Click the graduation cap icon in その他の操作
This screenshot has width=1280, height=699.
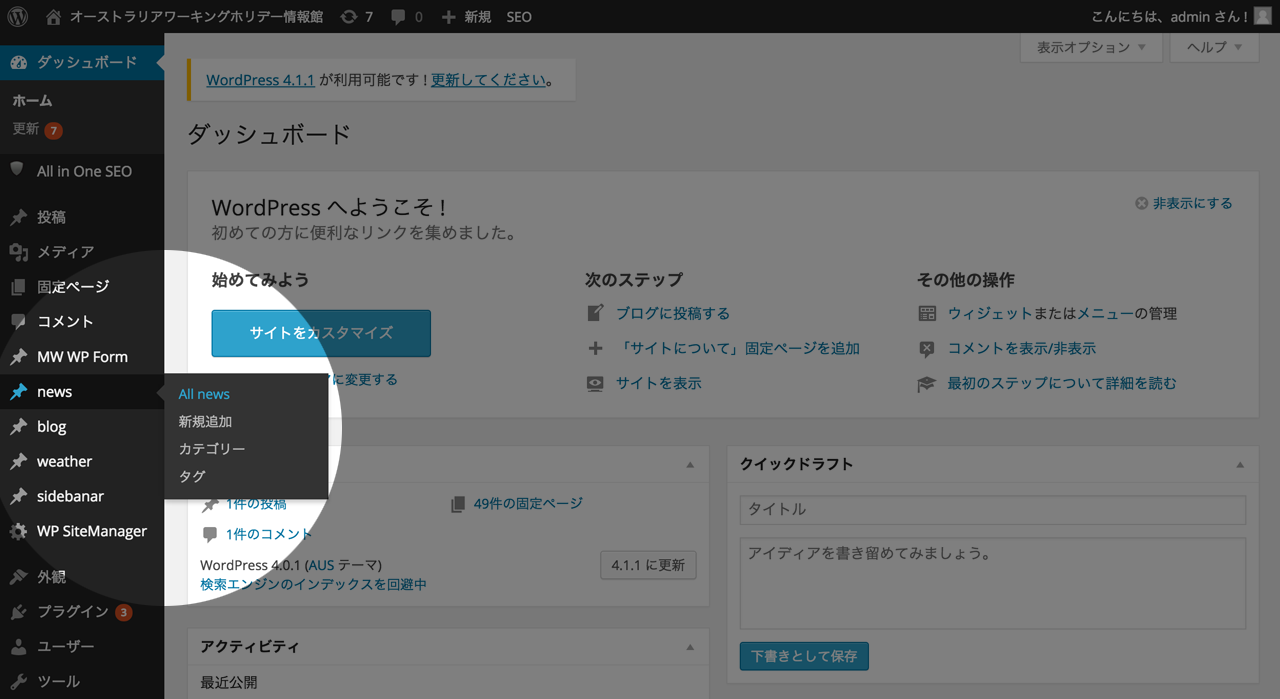[927, 383]
